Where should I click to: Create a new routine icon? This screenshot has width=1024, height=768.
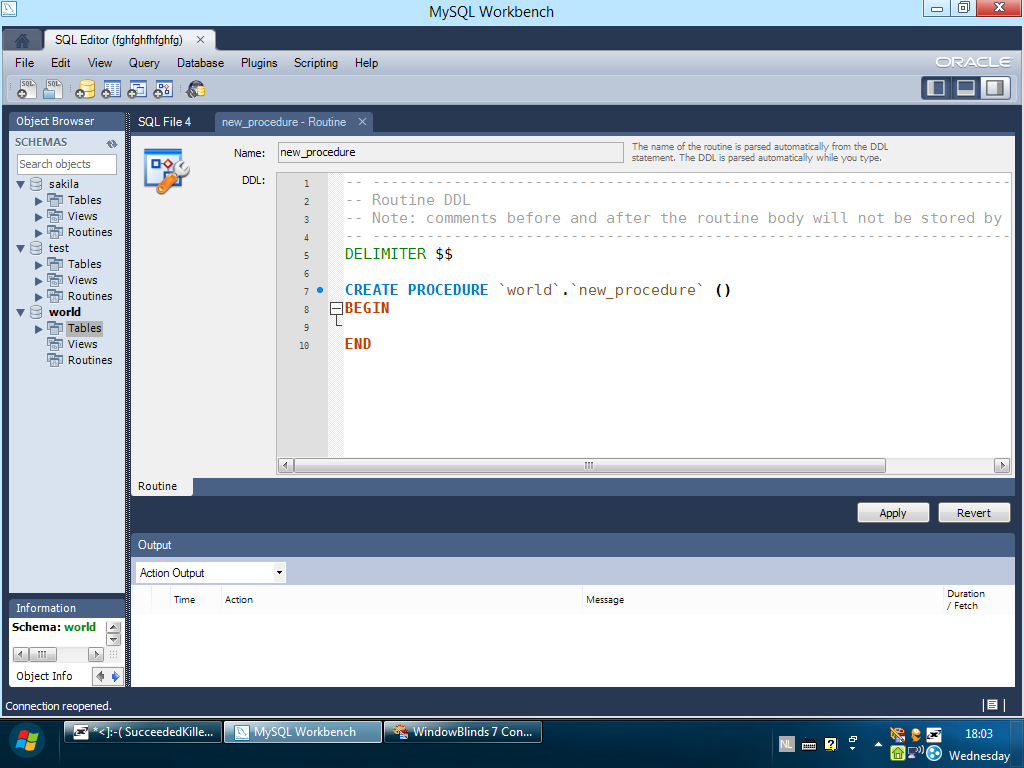pyautogui.click(x=163, y=89)
